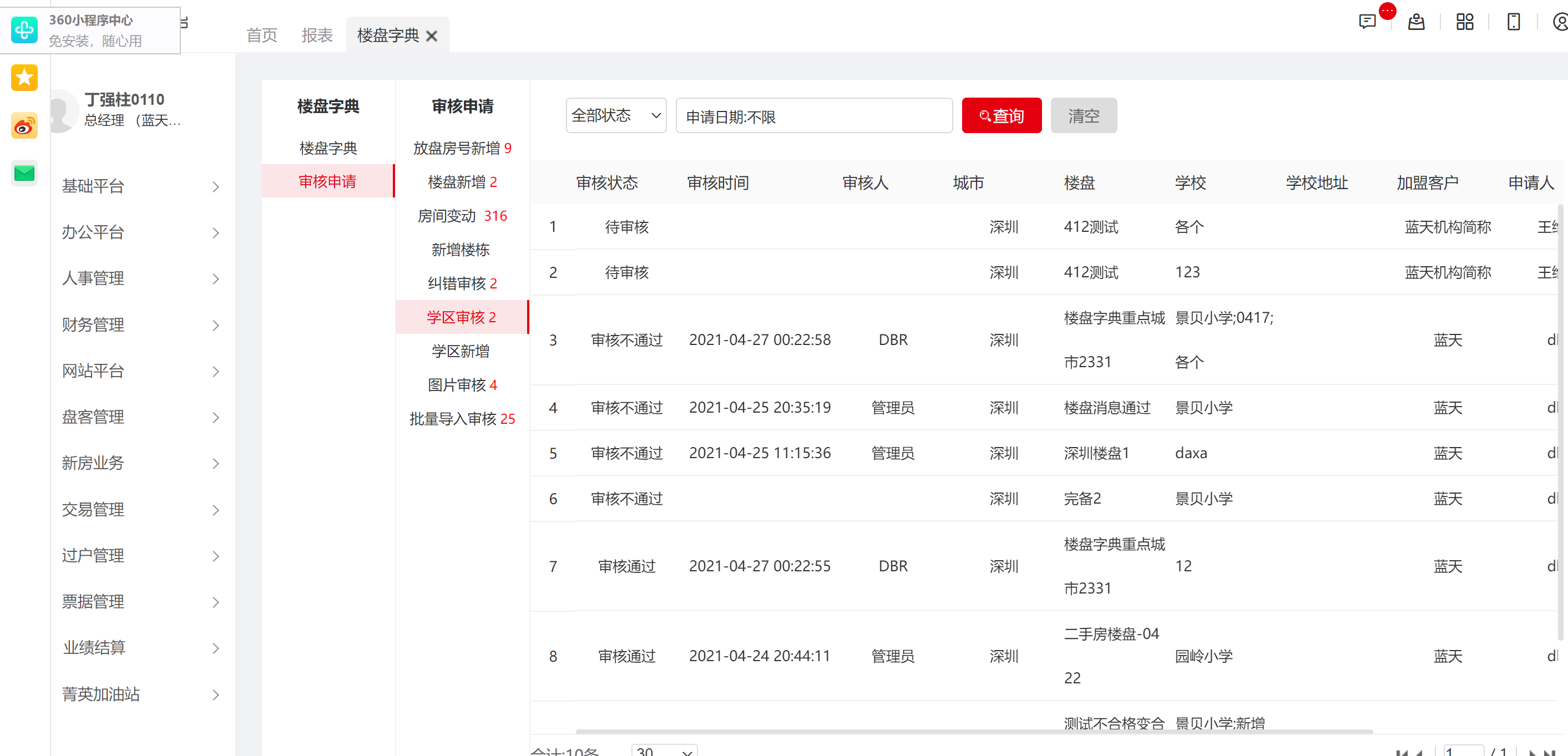Viewport: 1568px width, 756px height.
Task: Click 深圳楼盘1 in row 5
Action: pyautogui.click(x=1096, y=453)
